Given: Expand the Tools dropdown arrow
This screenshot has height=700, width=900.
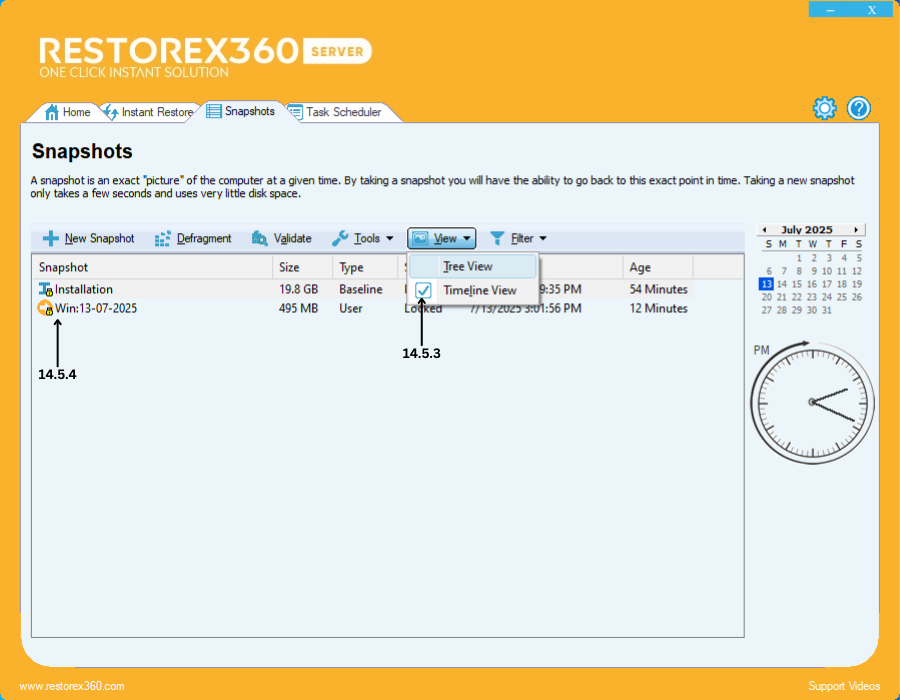Looking at the screenshot, I should (390, 238).
